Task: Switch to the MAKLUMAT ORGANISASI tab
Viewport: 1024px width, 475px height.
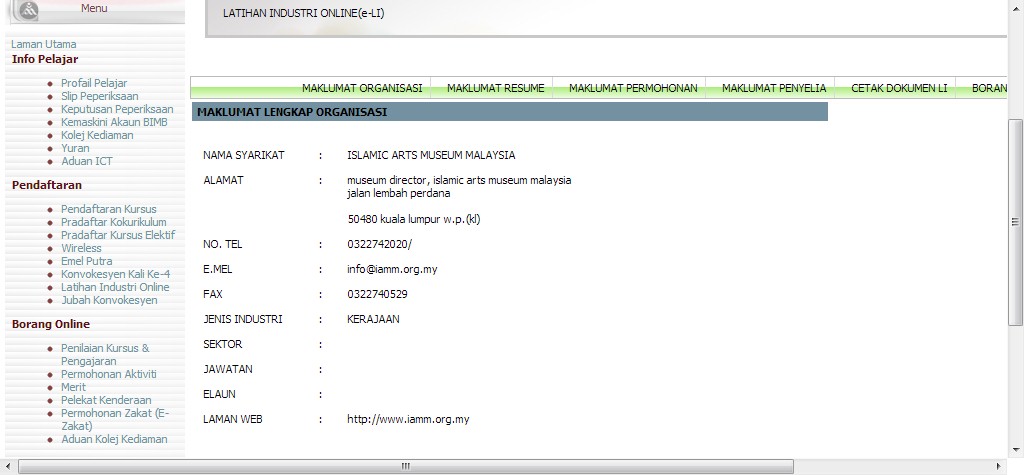Action: [x=362, y=88]
